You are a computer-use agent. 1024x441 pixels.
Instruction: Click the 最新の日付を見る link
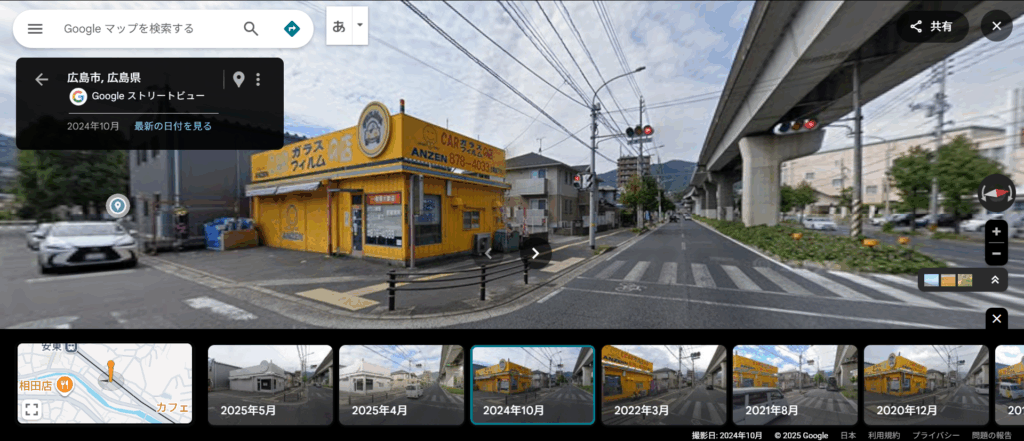pos(173,126)
